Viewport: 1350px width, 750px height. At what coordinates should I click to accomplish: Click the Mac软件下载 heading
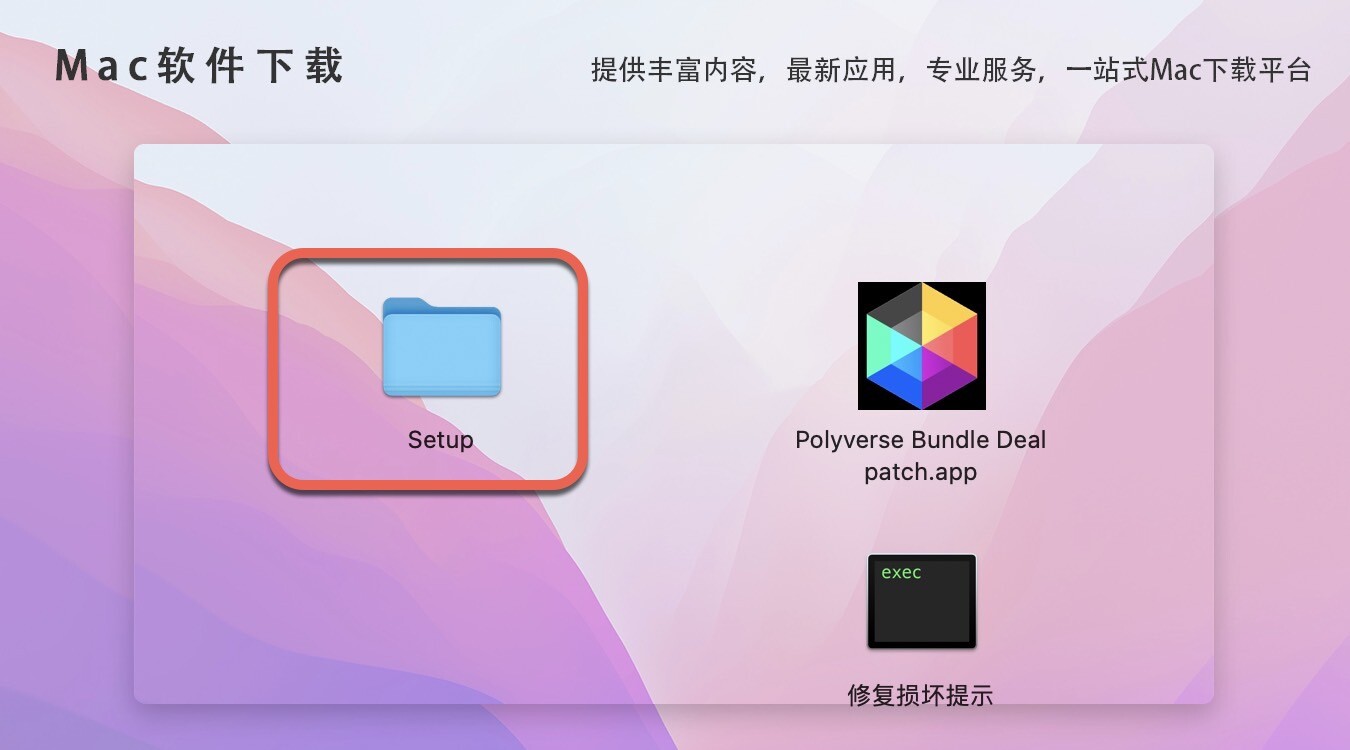point(200,67)
